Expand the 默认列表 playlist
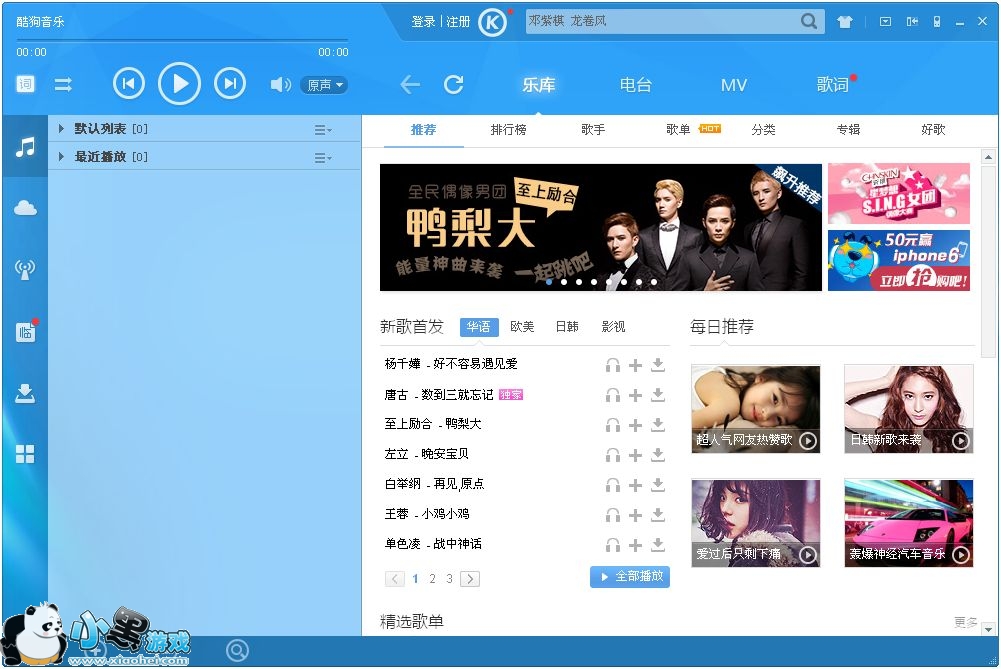The image size is (1001, 669). [x=61, y=129]
